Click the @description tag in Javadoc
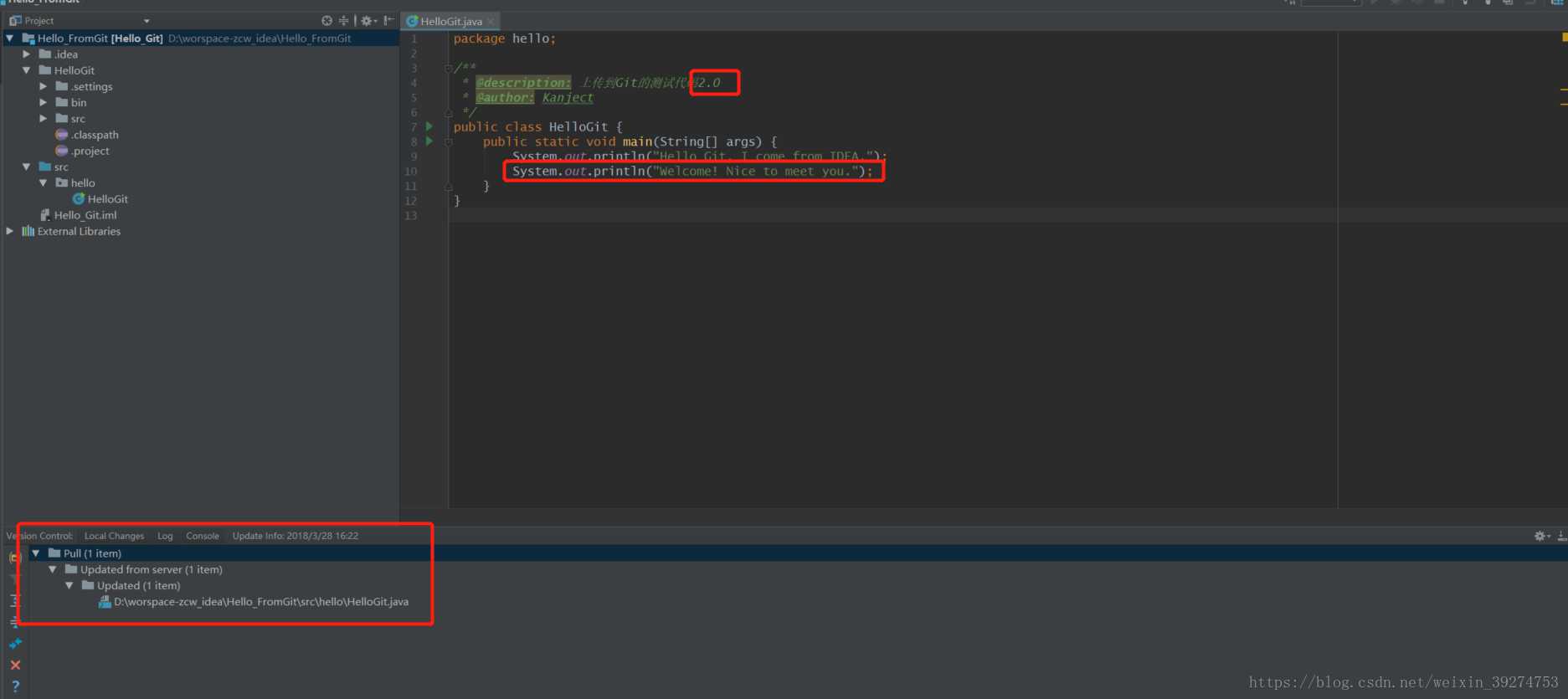 523,83
